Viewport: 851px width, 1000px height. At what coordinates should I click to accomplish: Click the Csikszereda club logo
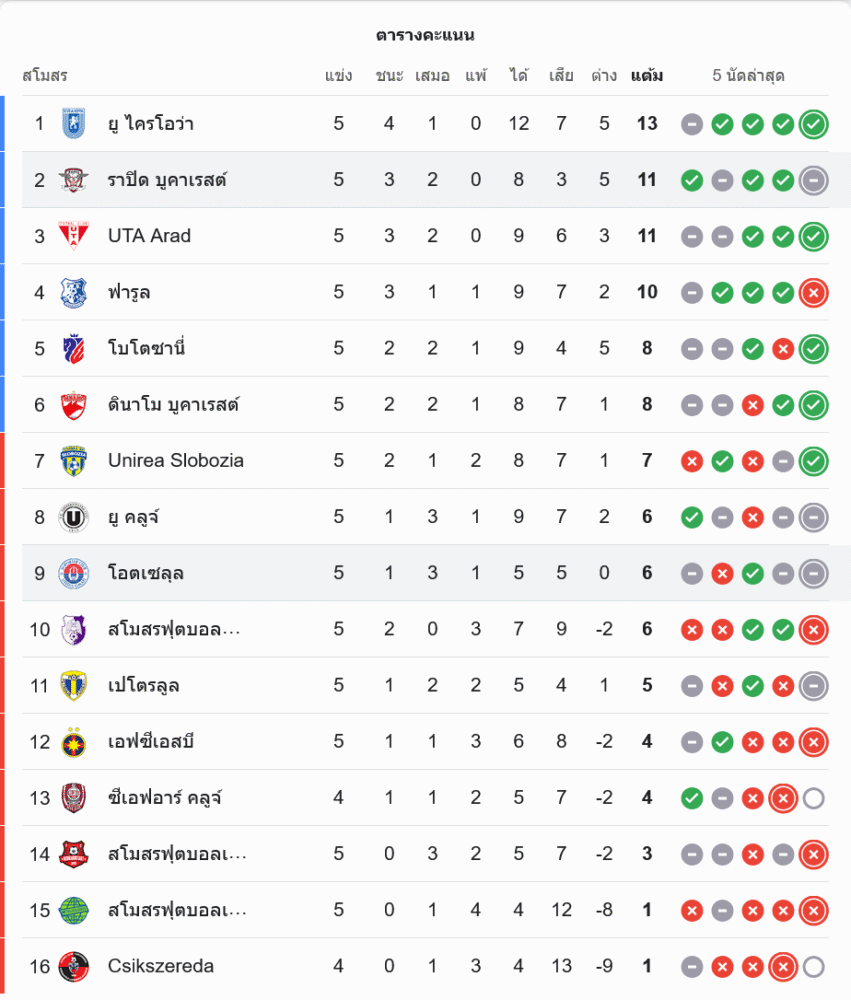(x=74, y=966)
